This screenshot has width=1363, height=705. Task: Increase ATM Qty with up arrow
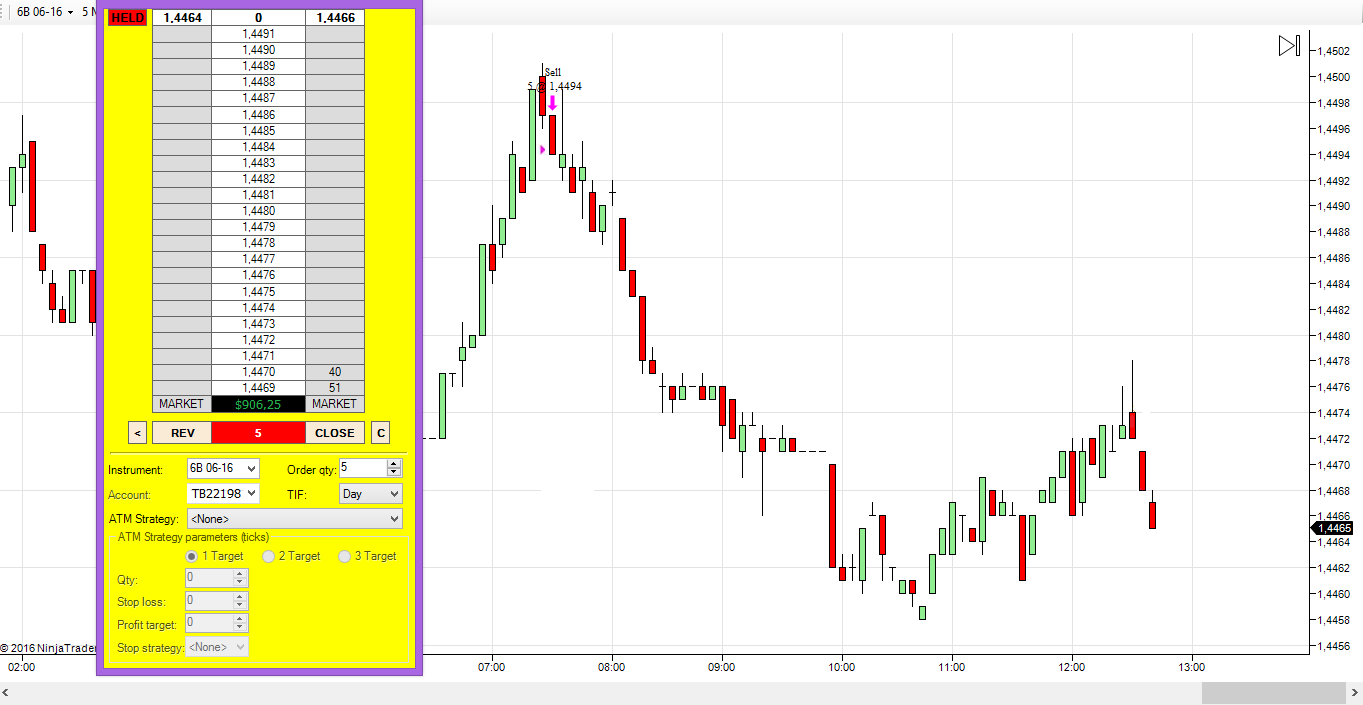239,574
